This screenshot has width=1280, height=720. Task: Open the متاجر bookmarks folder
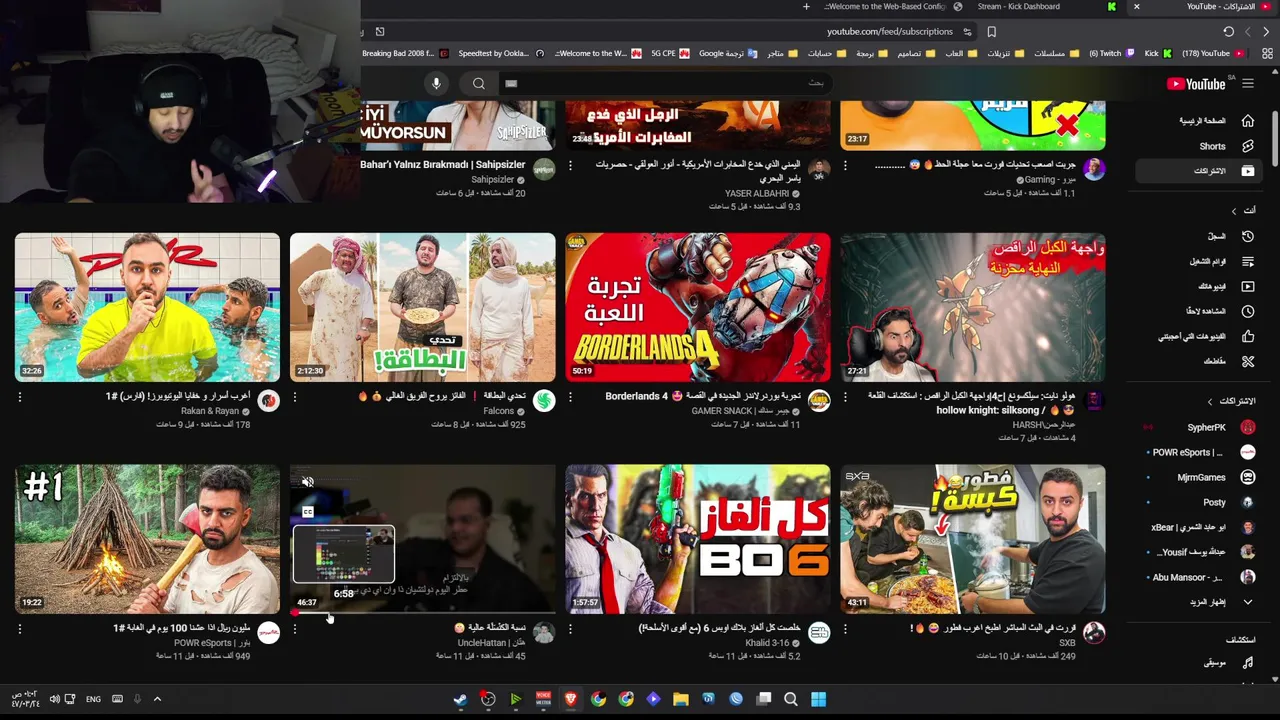(x=782, y=53)
